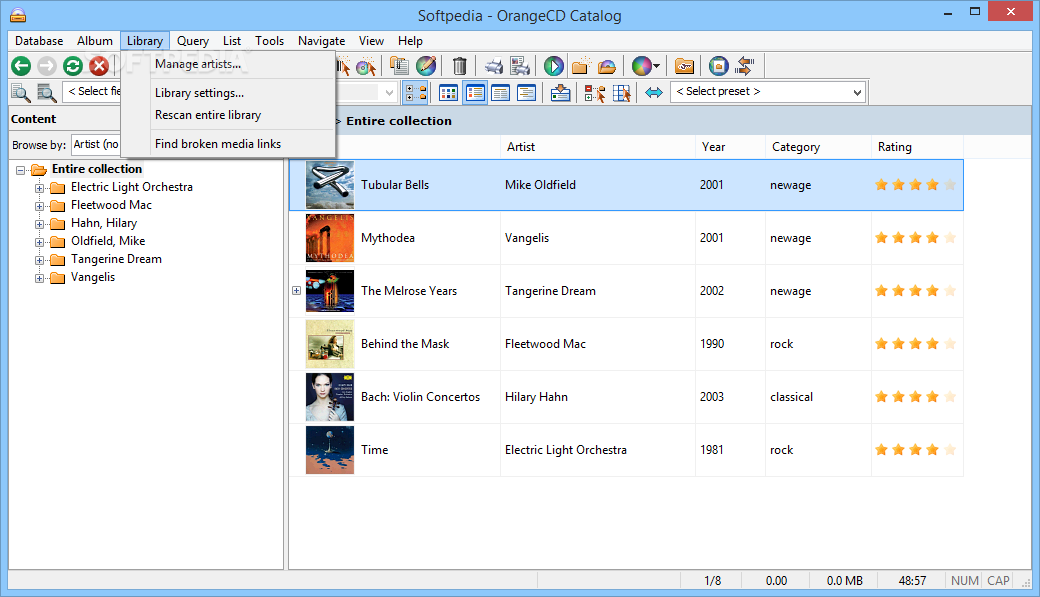
Task: Open the Edit album pencil icon
Action: [x=426, y=66]
